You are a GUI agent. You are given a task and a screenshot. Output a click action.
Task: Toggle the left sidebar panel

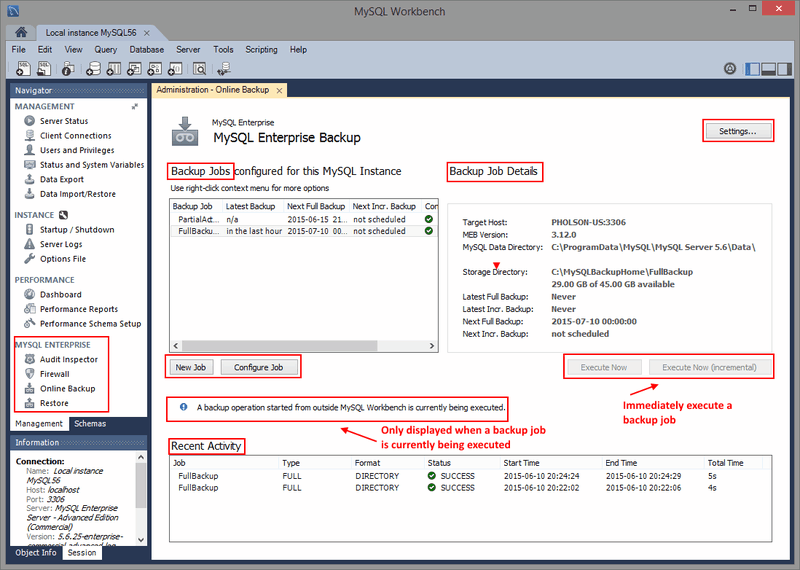click(x=753, y=69)
